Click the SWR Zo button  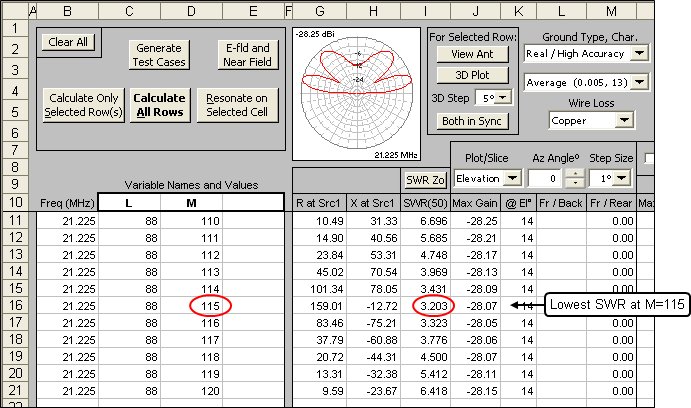(424, 180)
